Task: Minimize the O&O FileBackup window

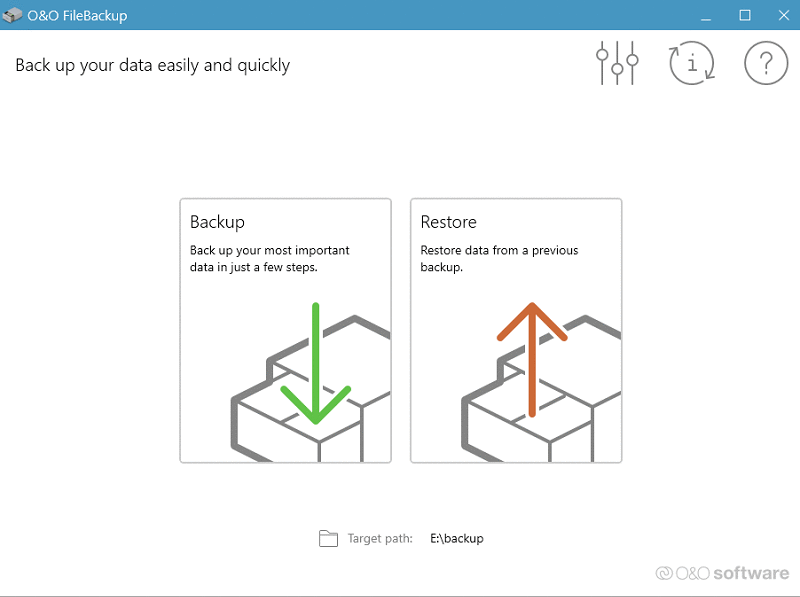Action: click(708, 15)
